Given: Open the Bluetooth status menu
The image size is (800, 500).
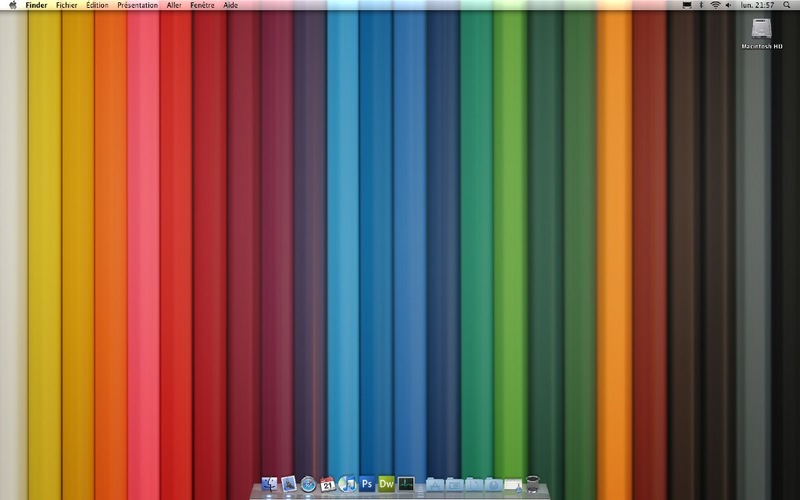Looking at the screenshot, I should (701, 5).
